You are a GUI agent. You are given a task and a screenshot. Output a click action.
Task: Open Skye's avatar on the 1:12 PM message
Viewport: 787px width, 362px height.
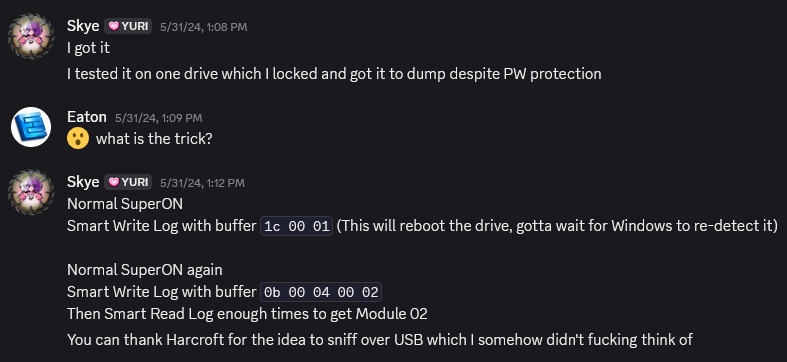(31, 192)
